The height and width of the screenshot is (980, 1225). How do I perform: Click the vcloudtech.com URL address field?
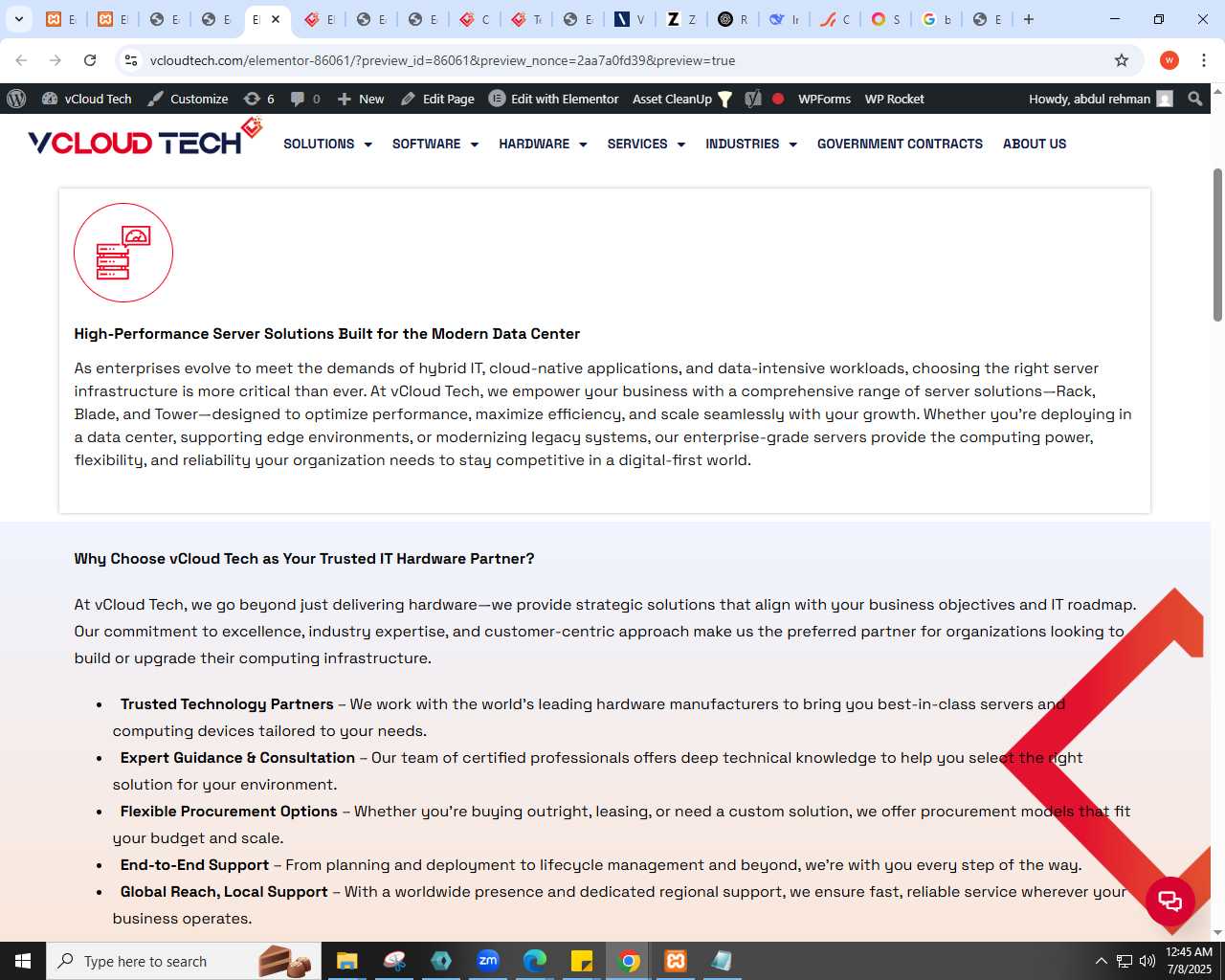(x=442, y=60)
